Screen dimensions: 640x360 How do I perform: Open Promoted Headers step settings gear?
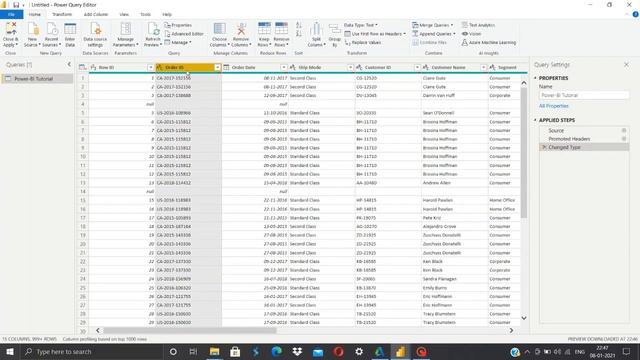tap(624, 139)
